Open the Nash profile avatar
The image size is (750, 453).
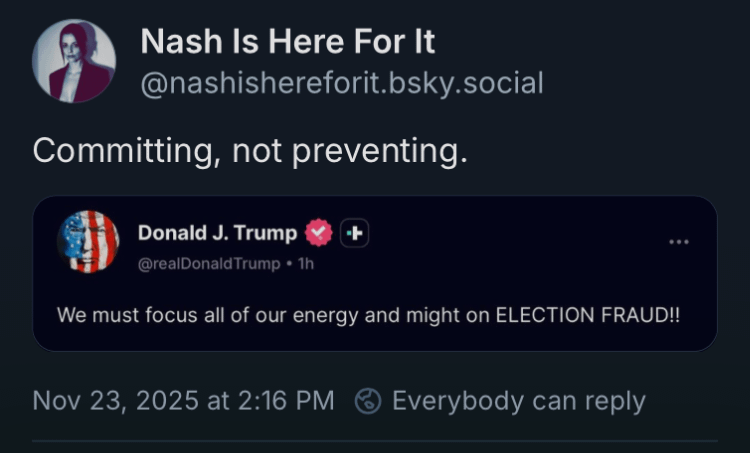pos(73,61)
